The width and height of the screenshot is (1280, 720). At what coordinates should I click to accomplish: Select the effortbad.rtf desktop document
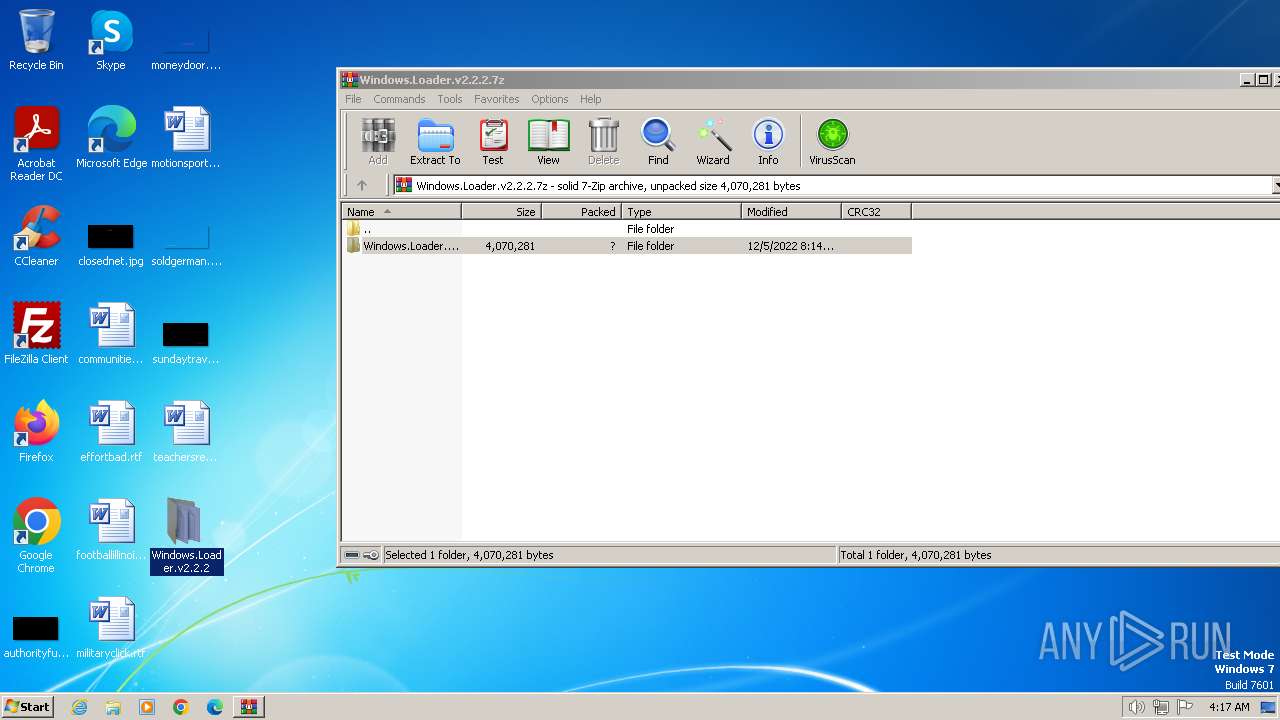[111, 432]
